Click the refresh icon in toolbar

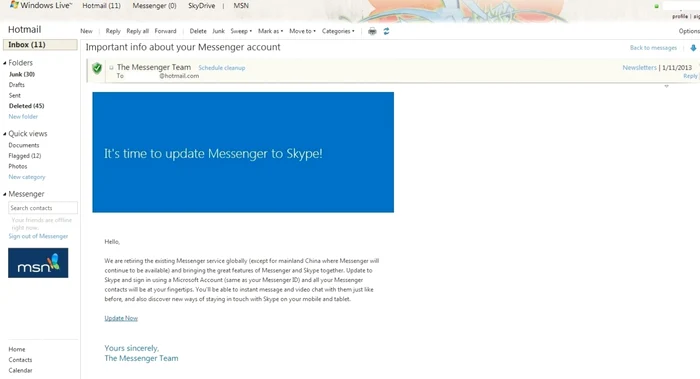[386, 31]
